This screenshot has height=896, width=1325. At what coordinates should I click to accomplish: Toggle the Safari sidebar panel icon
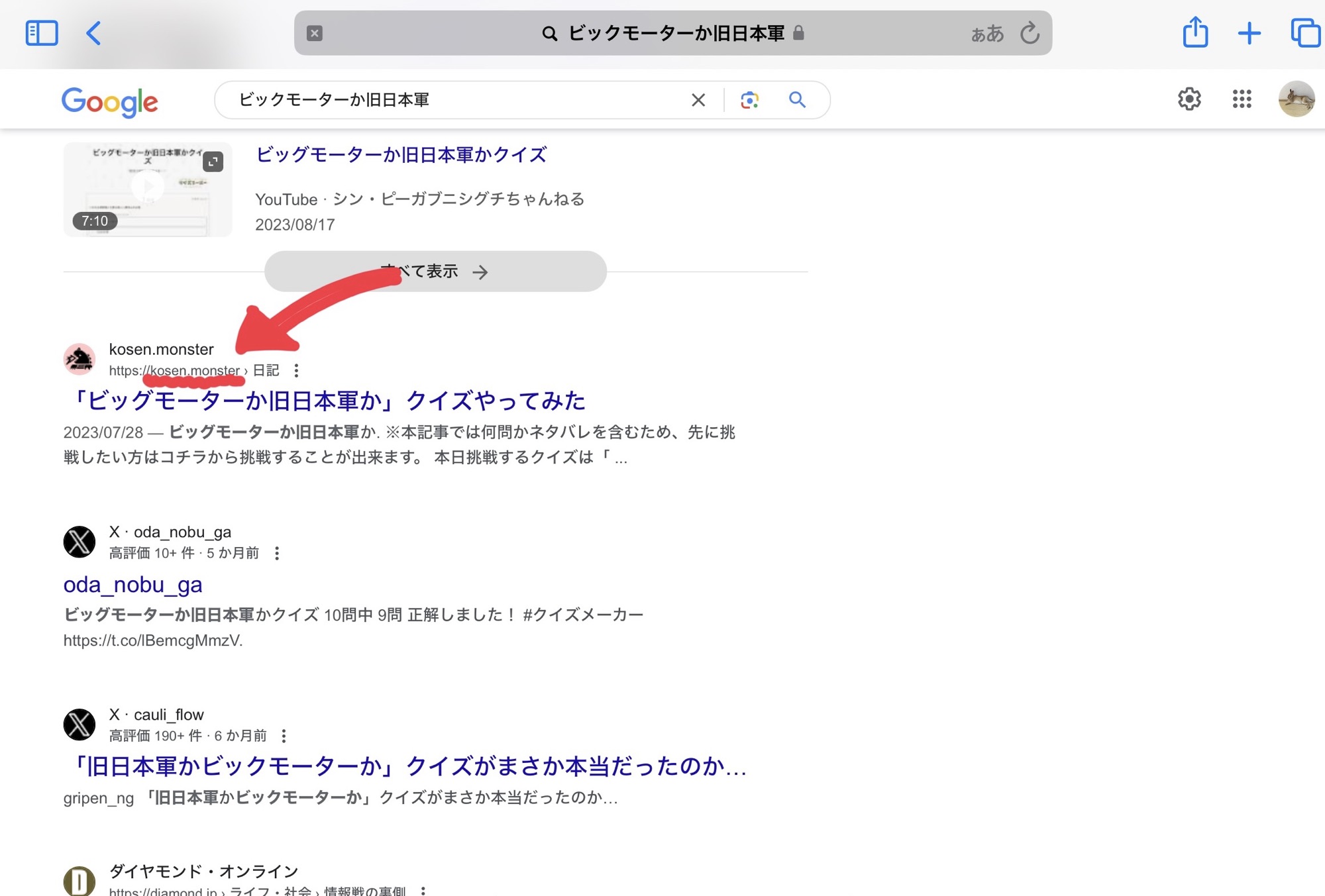42,33
